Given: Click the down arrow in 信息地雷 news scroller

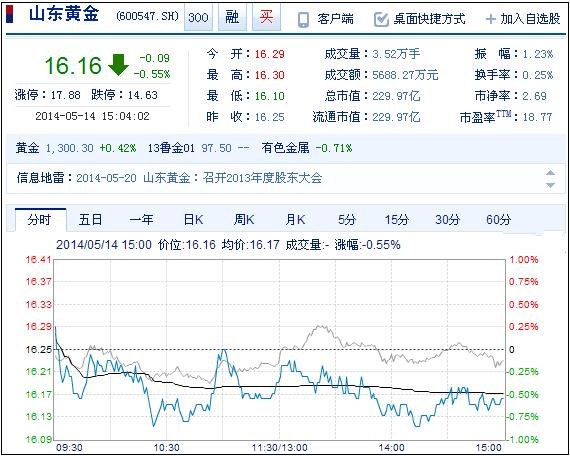Looking at the screenshot, I should [550, 185].
